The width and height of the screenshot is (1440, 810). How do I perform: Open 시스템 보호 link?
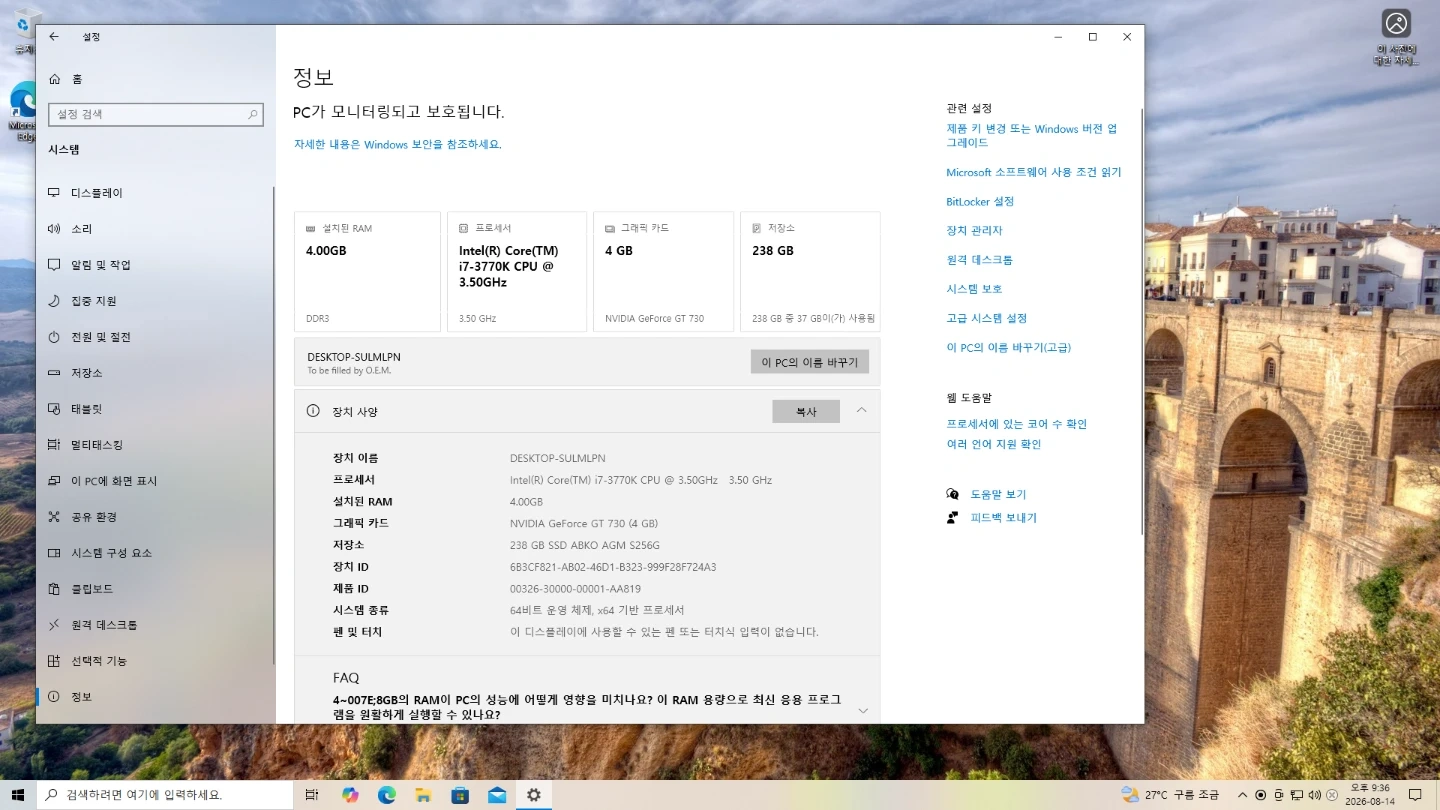974,289
